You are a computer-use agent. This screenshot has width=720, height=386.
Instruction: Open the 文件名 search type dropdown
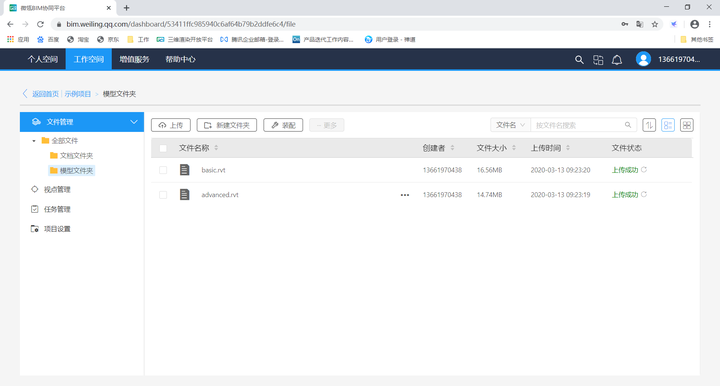pyautogui.click(x=511, y=125)
